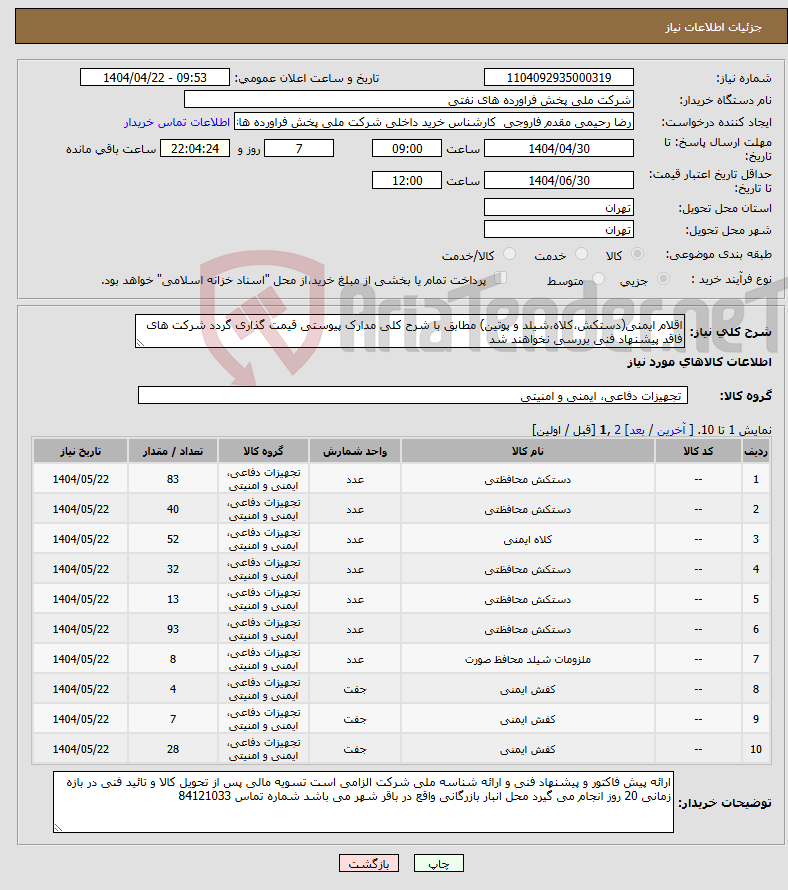This screenshot has height=890, width=788.
Task: Click ملزومات شیلد محافظ صورت in row 7
Action: (x=527, y=660)
